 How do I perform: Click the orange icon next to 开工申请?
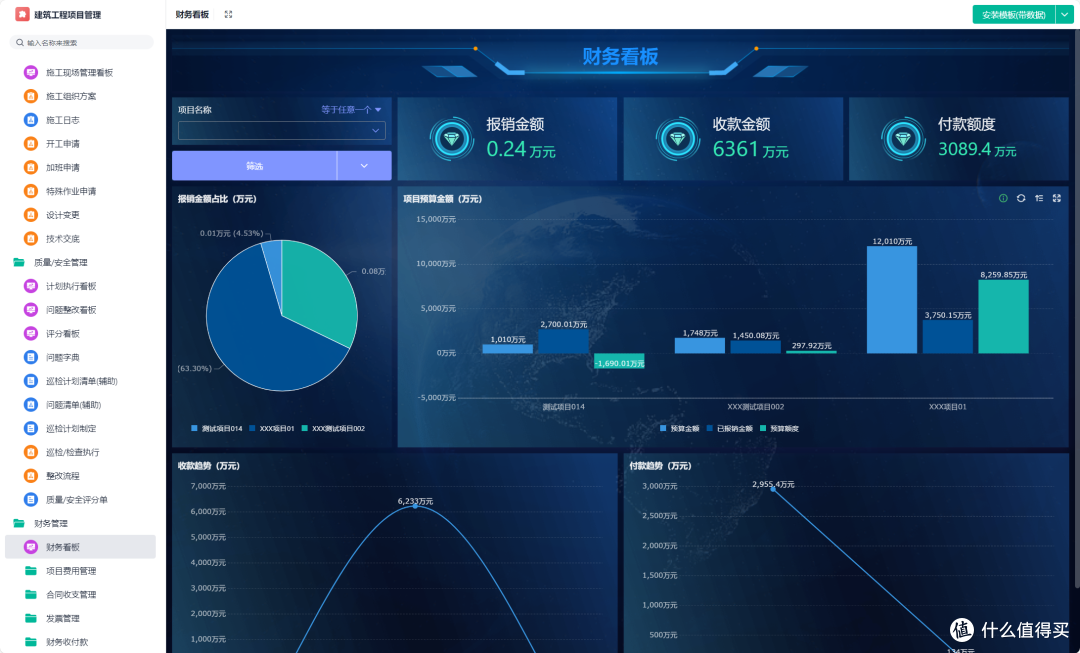30,143
